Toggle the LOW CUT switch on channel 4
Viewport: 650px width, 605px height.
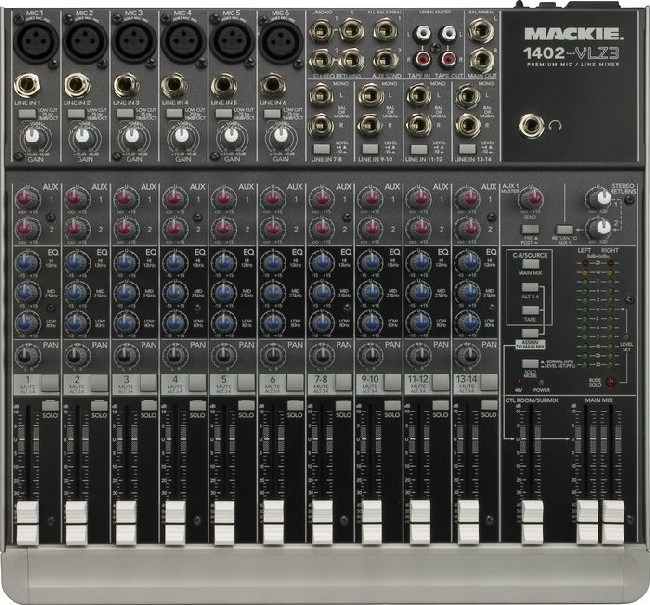coord(175,114)
